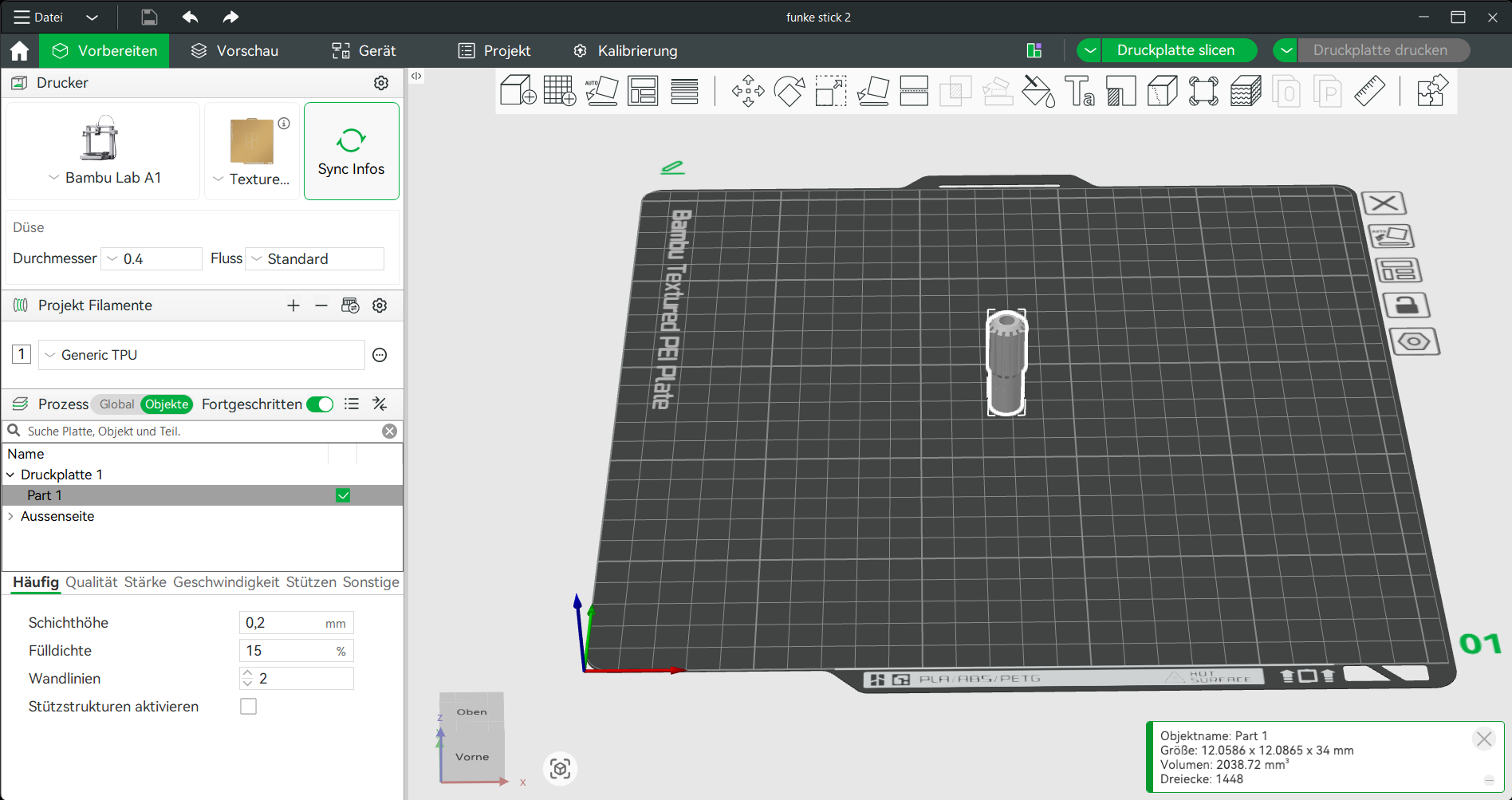
Task: Undo with the back arrow icon
Action: [190, 17]
